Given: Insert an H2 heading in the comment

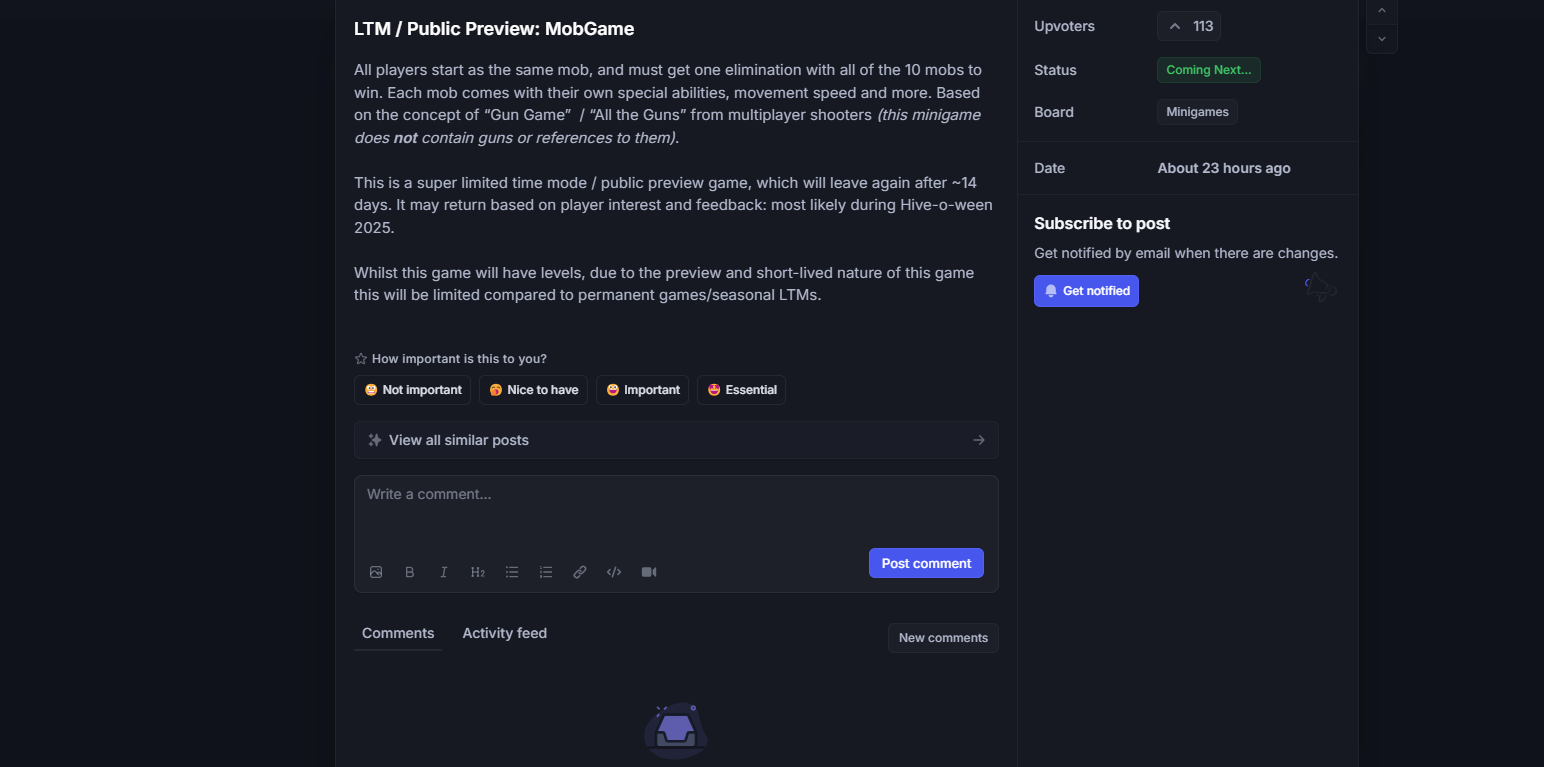Looking at the screenshot, I should 478,572.
